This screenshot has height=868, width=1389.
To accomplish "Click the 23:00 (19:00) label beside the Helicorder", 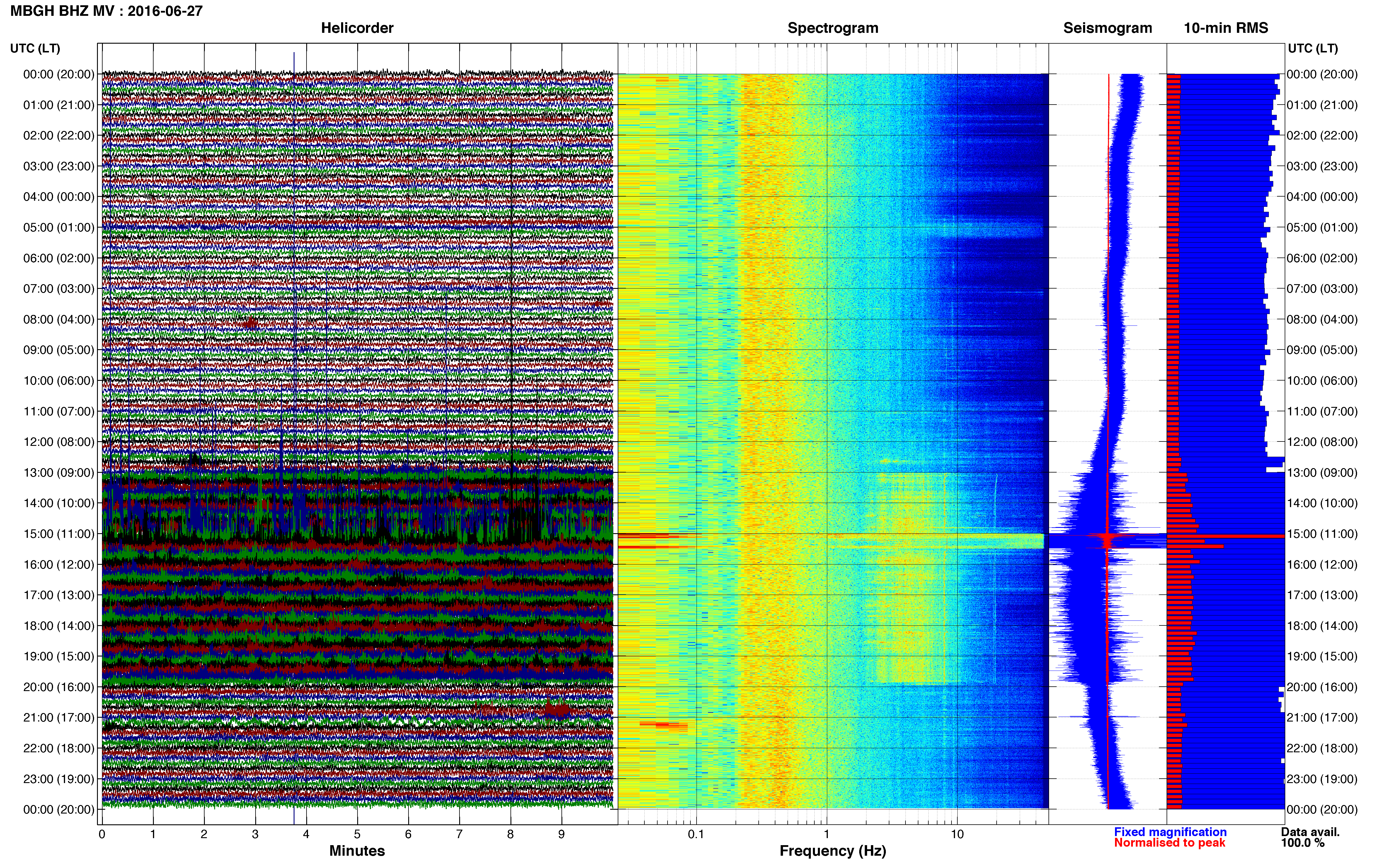I will 59,779.
